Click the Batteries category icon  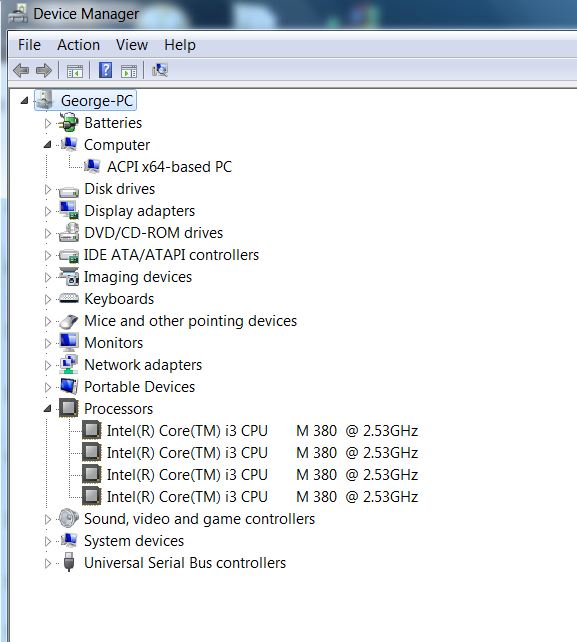click(68, 122)
